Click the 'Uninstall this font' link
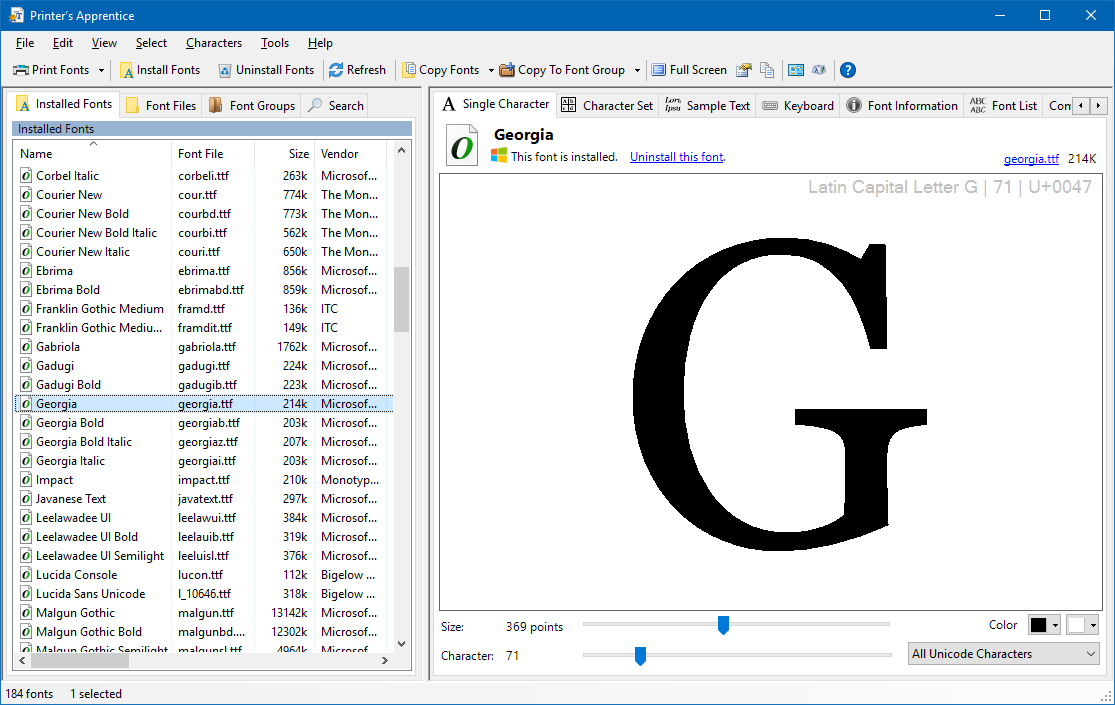 [676, 157]
